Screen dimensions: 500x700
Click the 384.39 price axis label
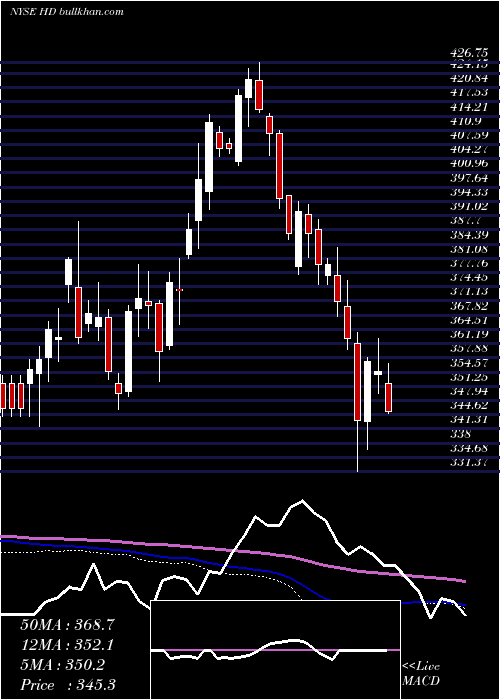(468, 235)
